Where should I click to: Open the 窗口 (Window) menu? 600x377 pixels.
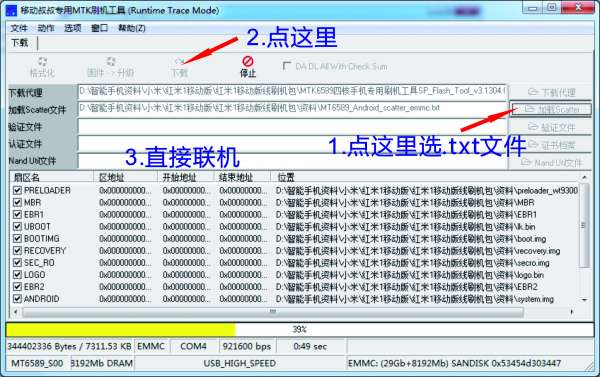(99, 28)
